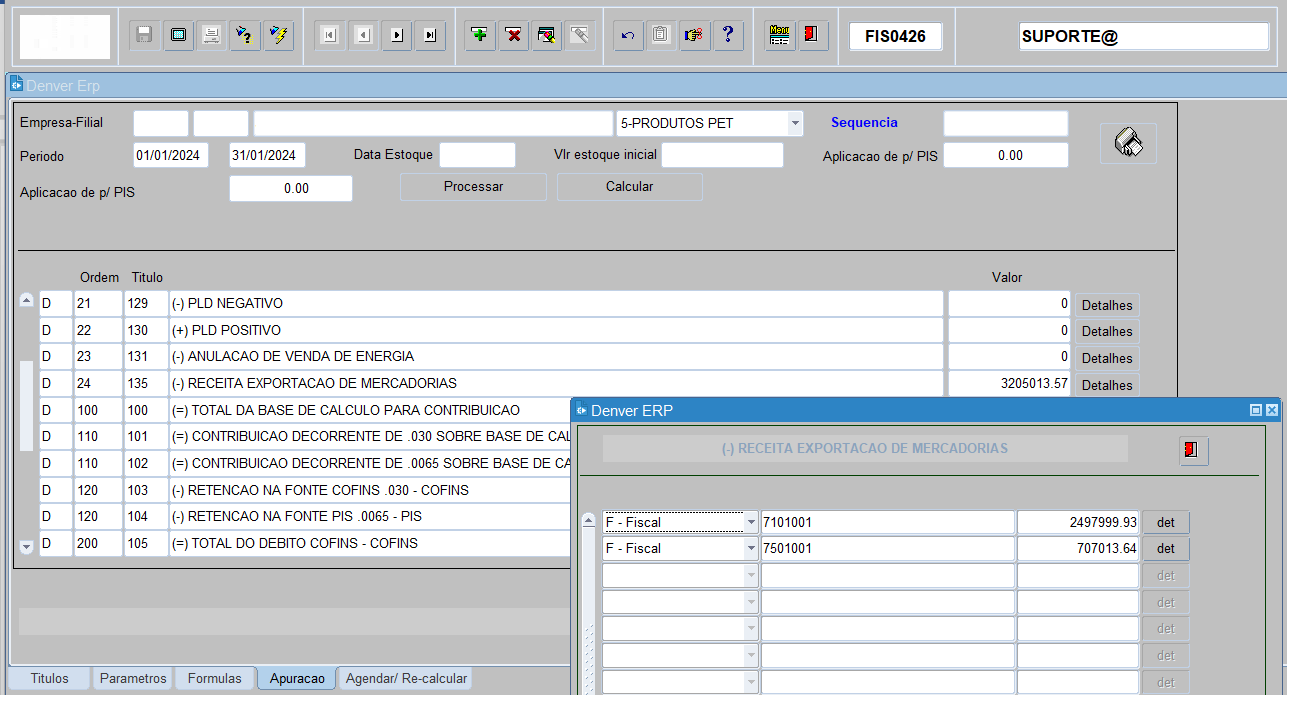Click det button for account 7501001
The width and height of the screenshot is (1293, 706).
[1166, 549]
